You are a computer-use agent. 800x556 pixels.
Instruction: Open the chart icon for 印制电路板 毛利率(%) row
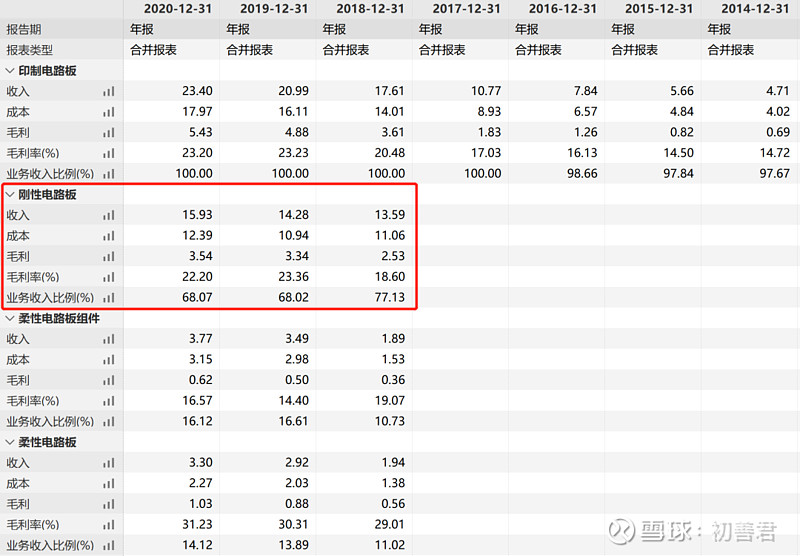(109, 153)
